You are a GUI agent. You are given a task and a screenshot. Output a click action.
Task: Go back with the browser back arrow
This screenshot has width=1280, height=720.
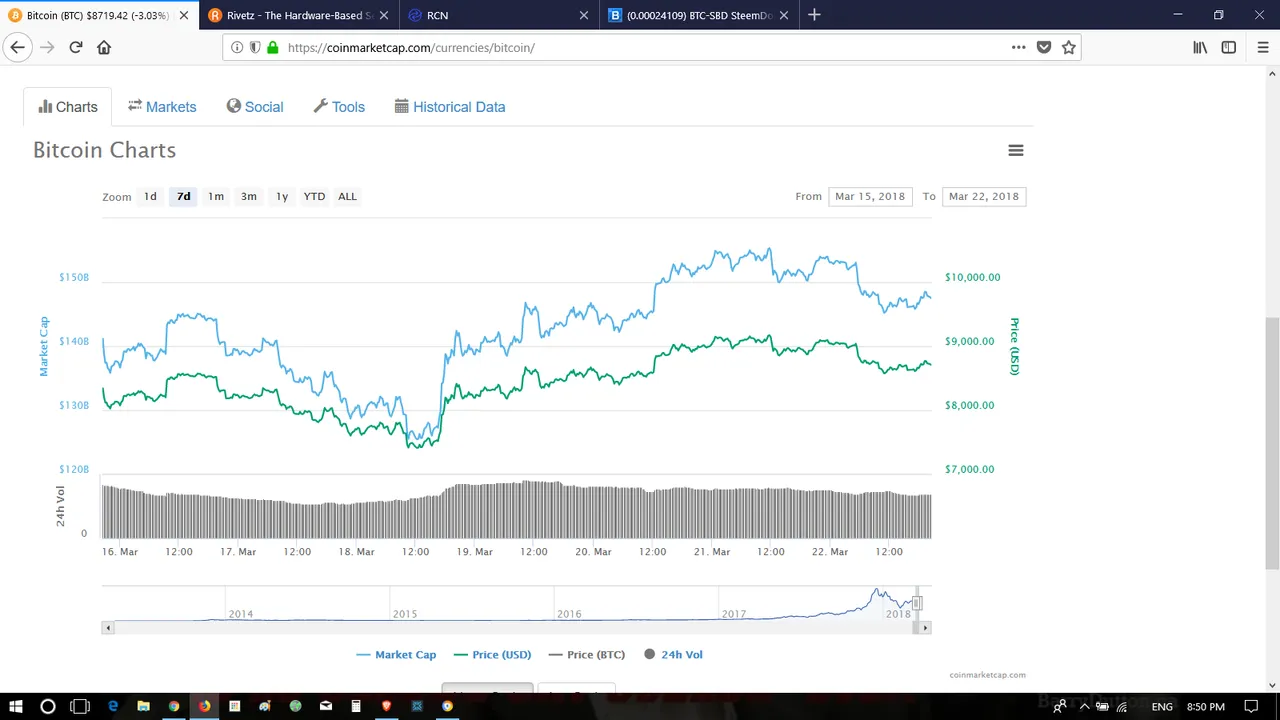pos(17,47)
